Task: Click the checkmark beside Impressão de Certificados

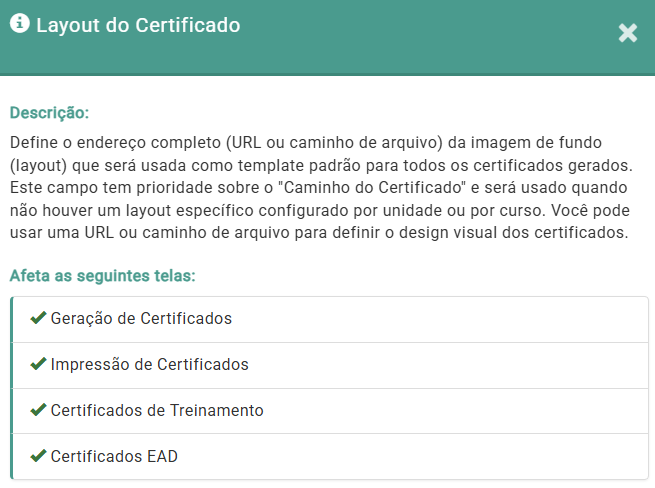Action: click(x=38, y=364)
